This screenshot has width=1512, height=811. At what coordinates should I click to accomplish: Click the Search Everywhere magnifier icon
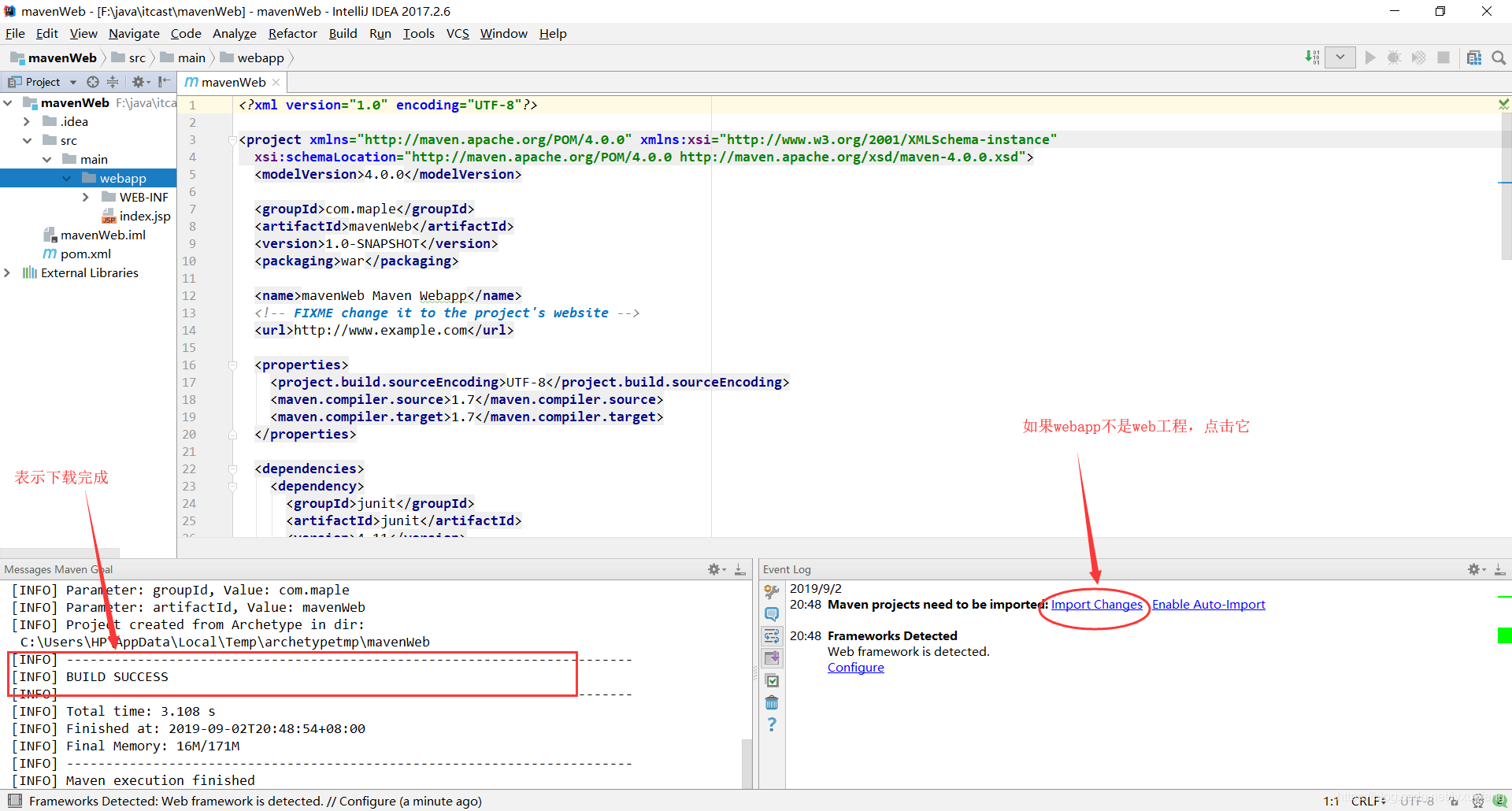[x=1499, y=57]
